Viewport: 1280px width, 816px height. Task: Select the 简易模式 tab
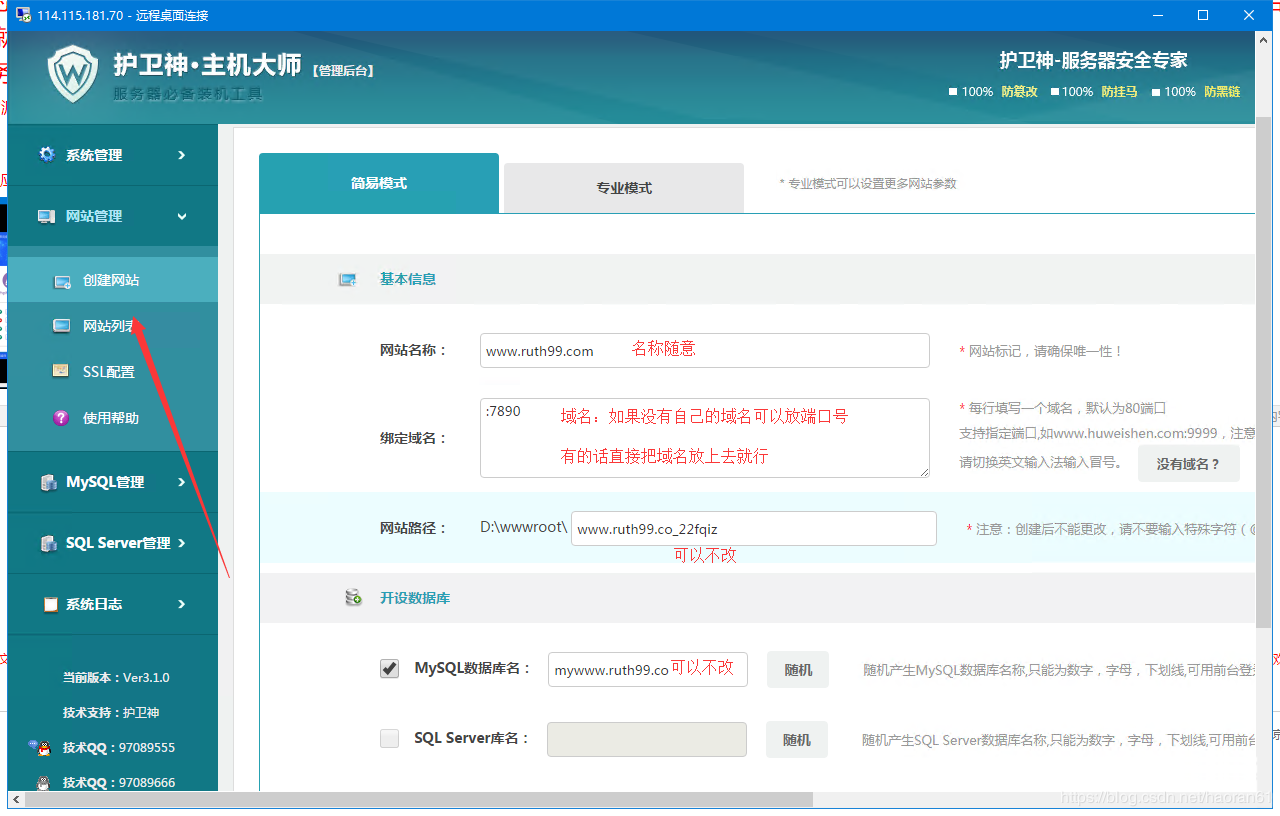tap(378, 183)
